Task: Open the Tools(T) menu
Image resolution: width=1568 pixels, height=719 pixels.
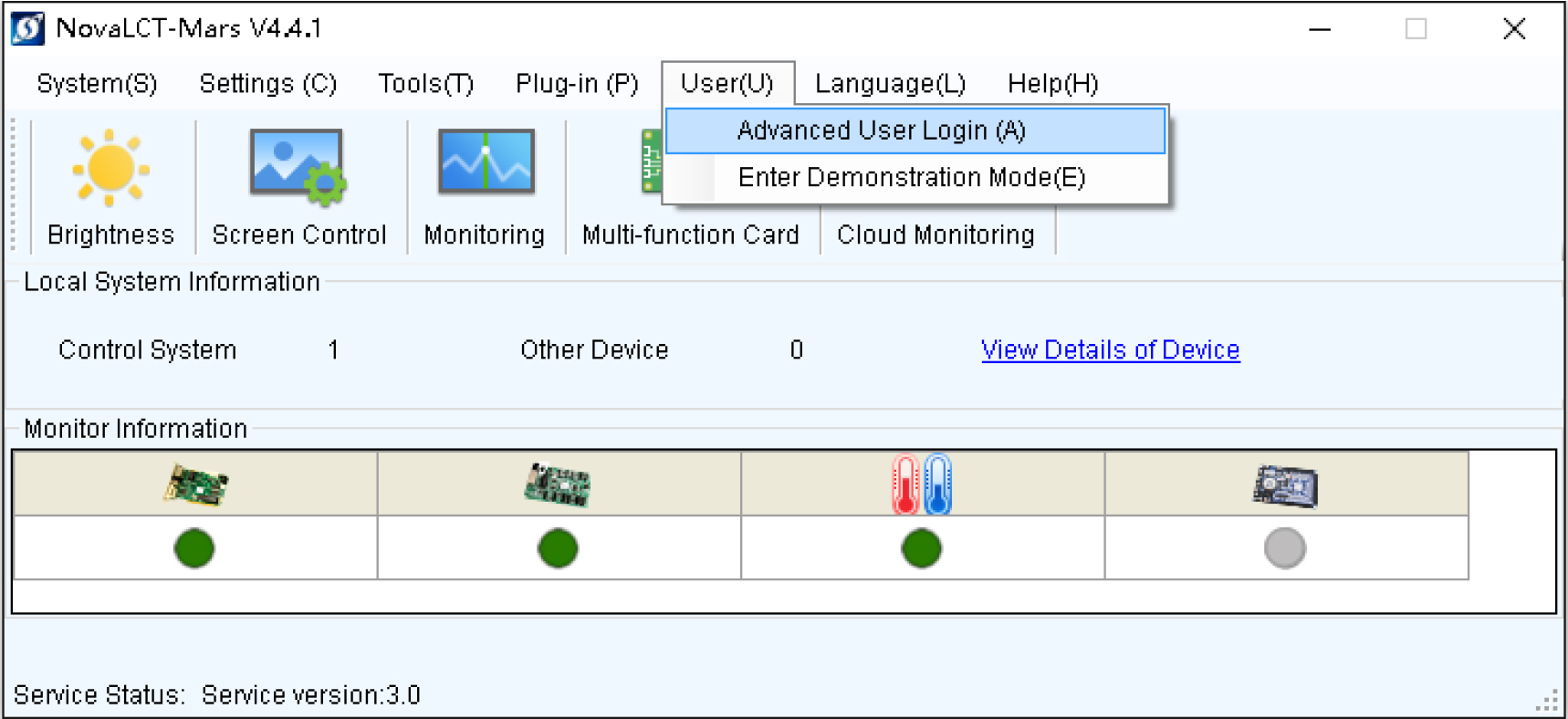Action: point(426,84)
